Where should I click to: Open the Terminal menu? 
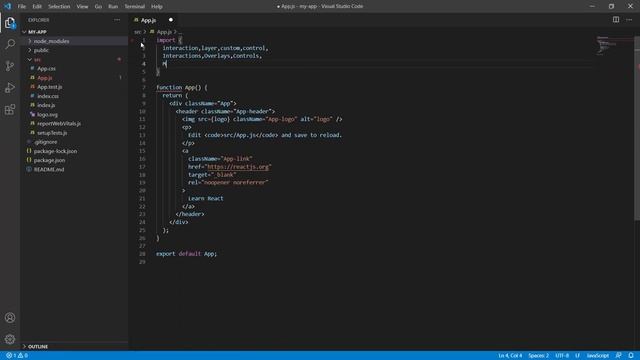click(x=134, y=7)
